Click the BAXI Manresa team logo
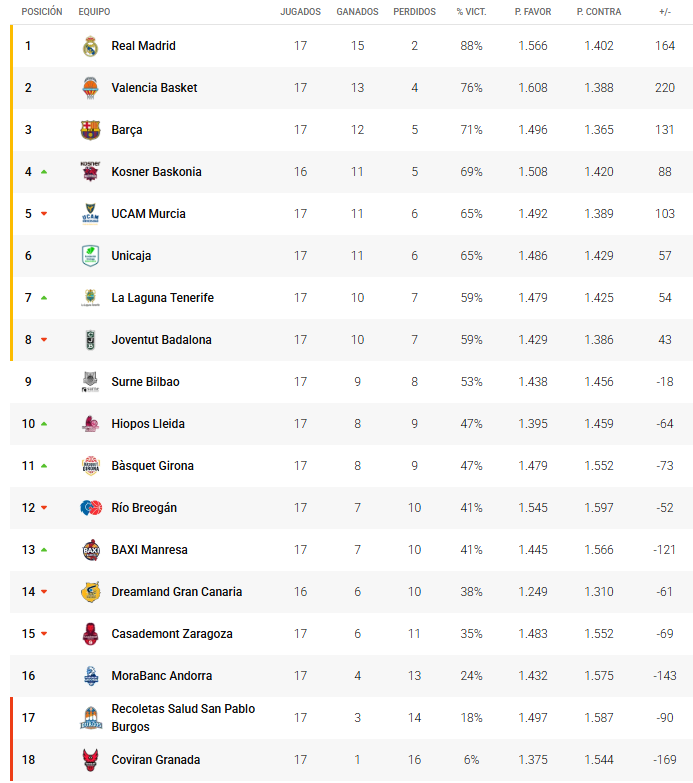Screen dimensions: 693x783 pyautogui.click(x=91, y=550)
